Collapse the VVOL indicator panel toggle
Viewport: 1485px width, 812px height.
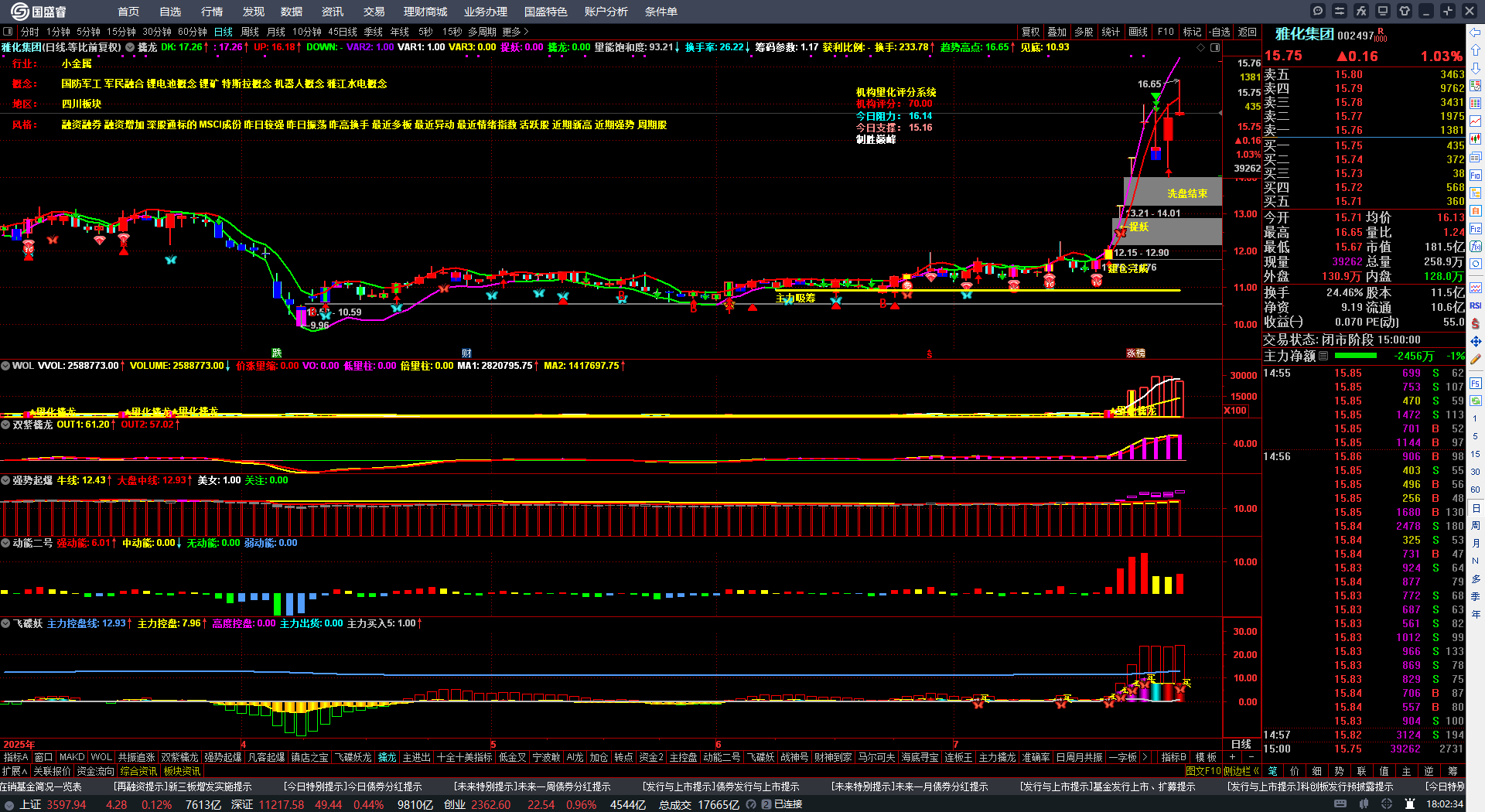pos(5,366)
